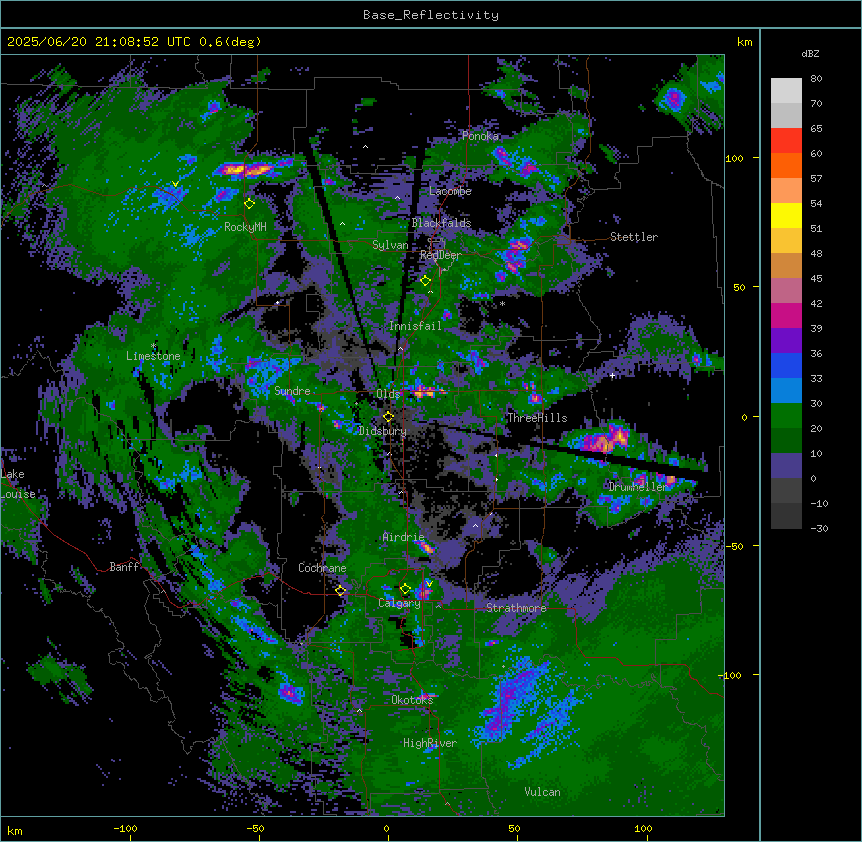The width and height of the screenshot is (862, 842).
Task: Click the Ponoka city label
Action: point(480,136)
